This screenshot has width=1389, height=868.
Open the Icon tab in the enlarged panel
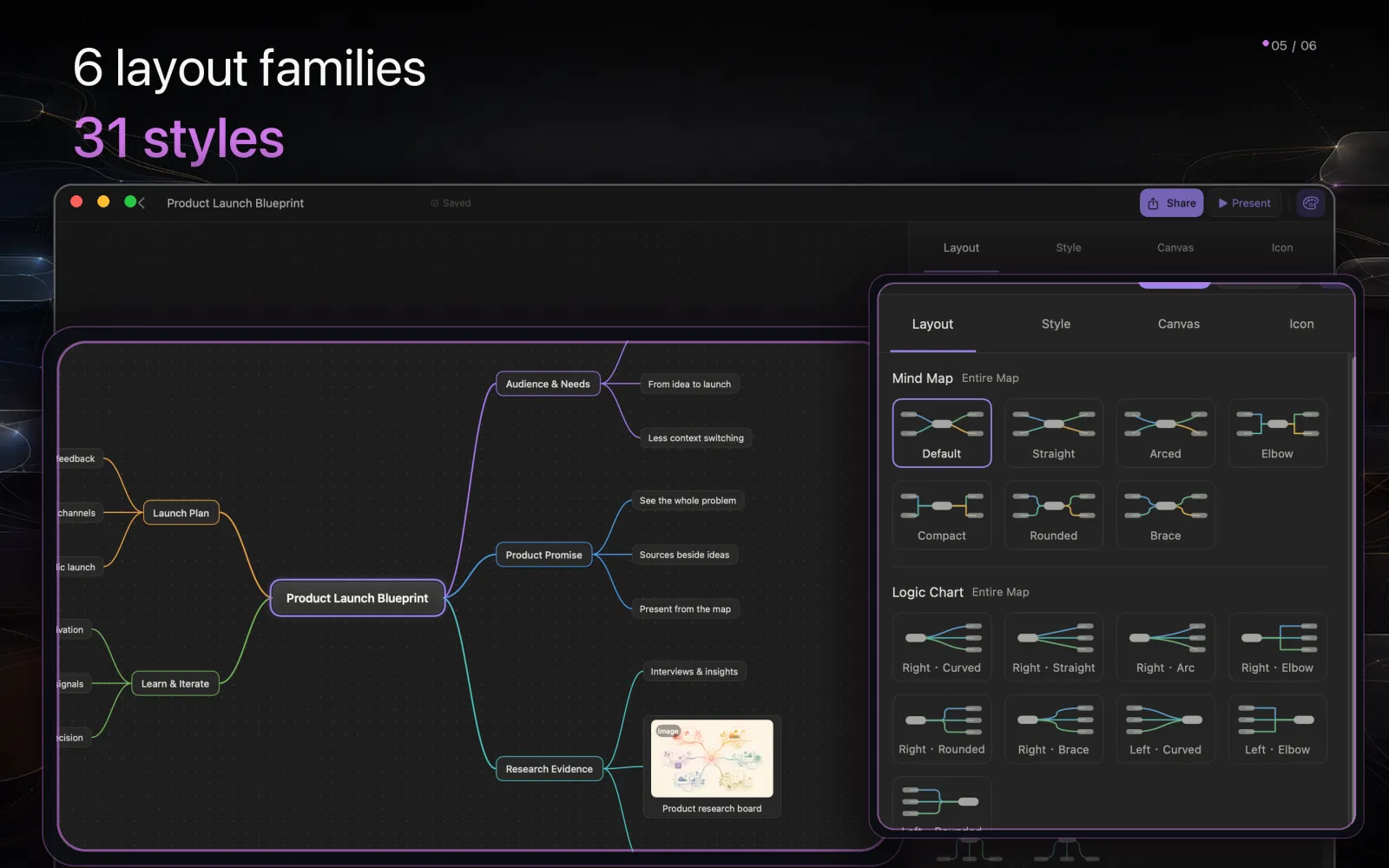1301,324
